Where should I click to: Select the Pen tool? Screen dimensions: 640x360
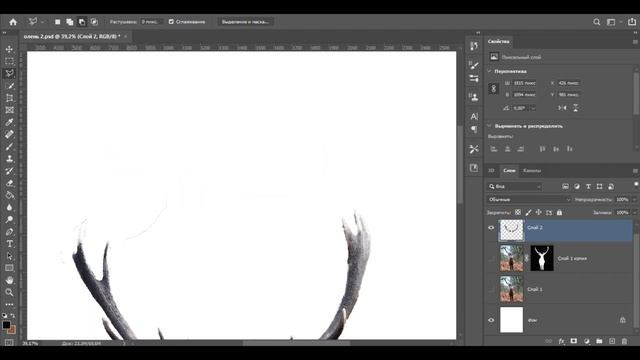coord(9,232)
